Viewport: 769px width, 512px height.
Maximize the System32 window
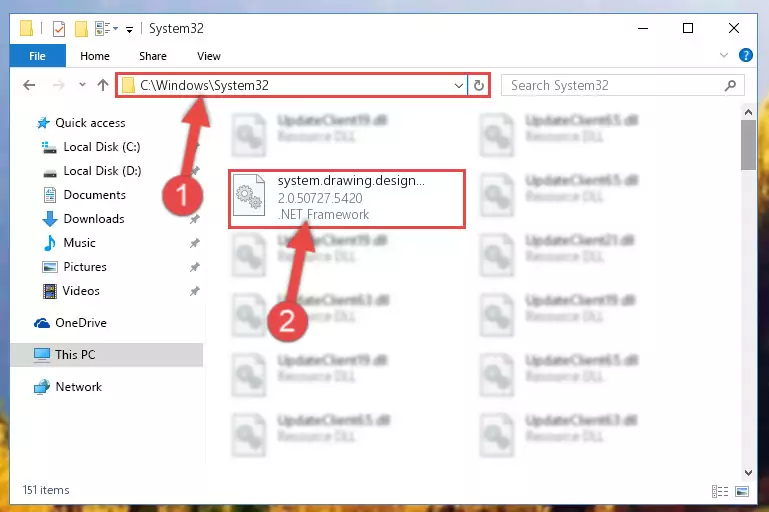(688, 28)
